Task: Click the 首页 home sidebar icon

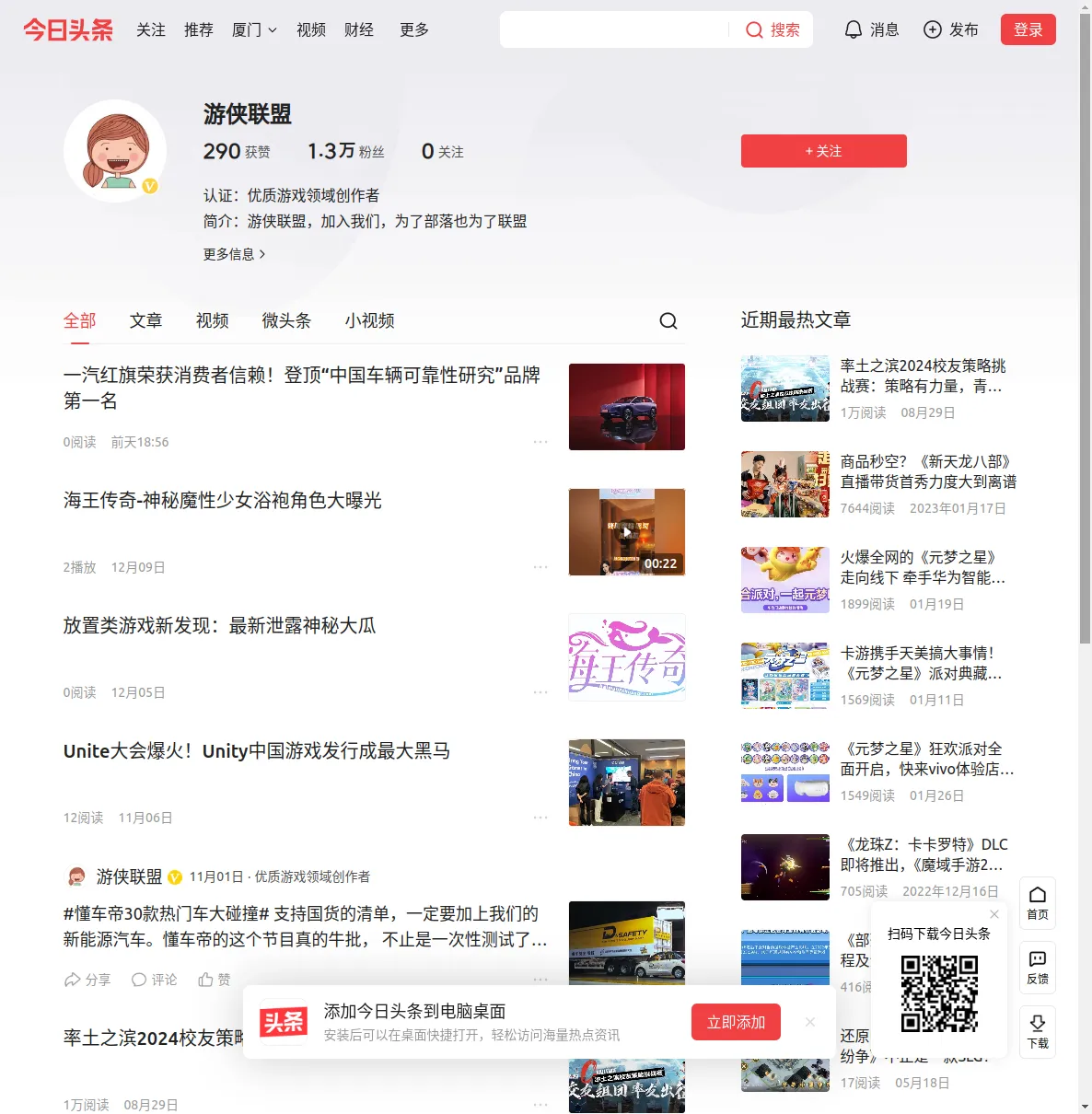Action: pyautogui.click(x=1038, y=903)
